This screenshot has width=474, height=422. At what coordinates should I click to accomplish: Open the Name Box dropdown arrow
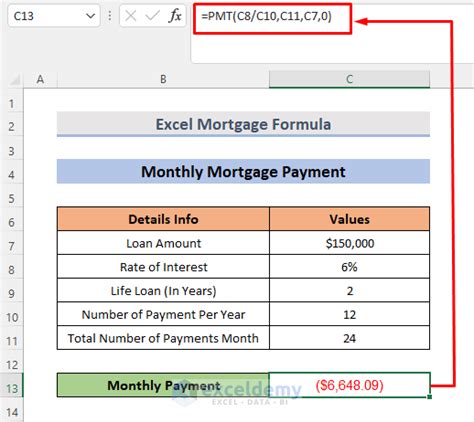pos(90,16)
